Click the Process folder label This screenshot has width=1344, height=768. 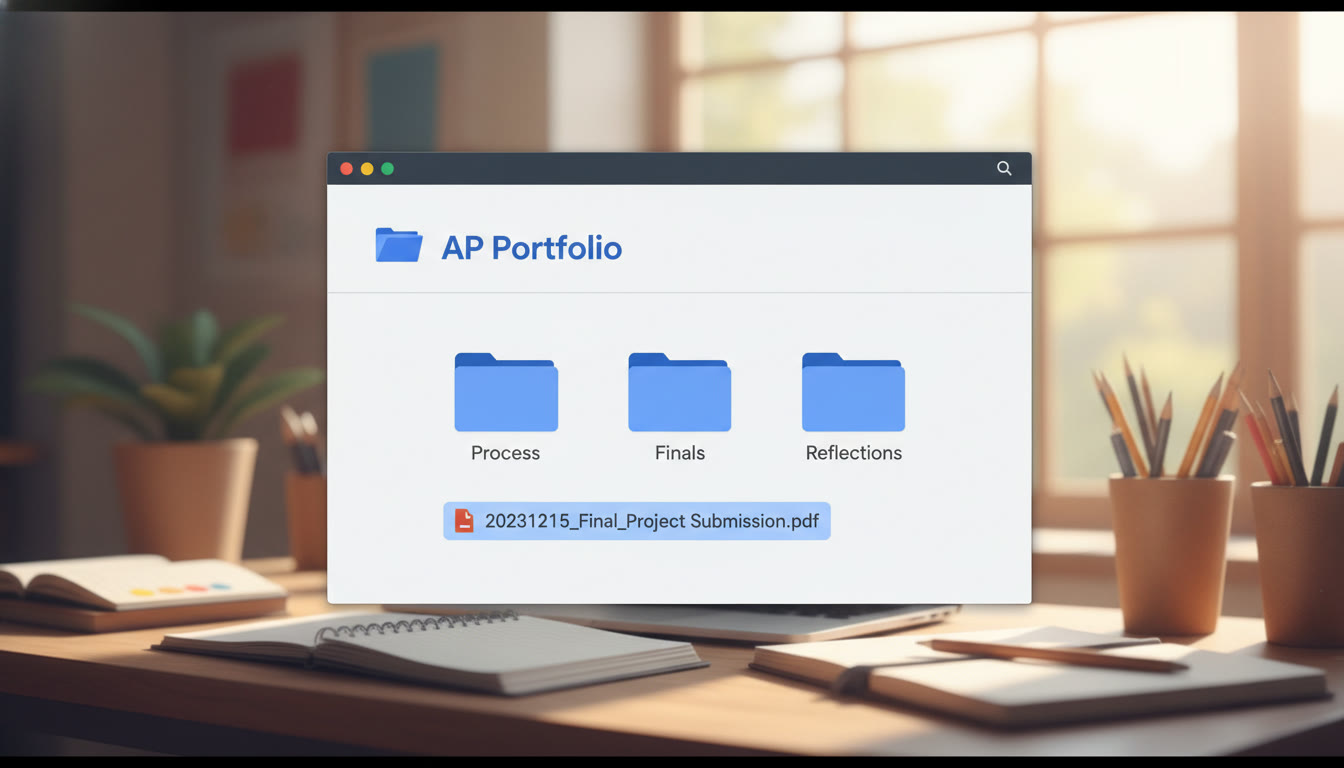pos(505,453)
